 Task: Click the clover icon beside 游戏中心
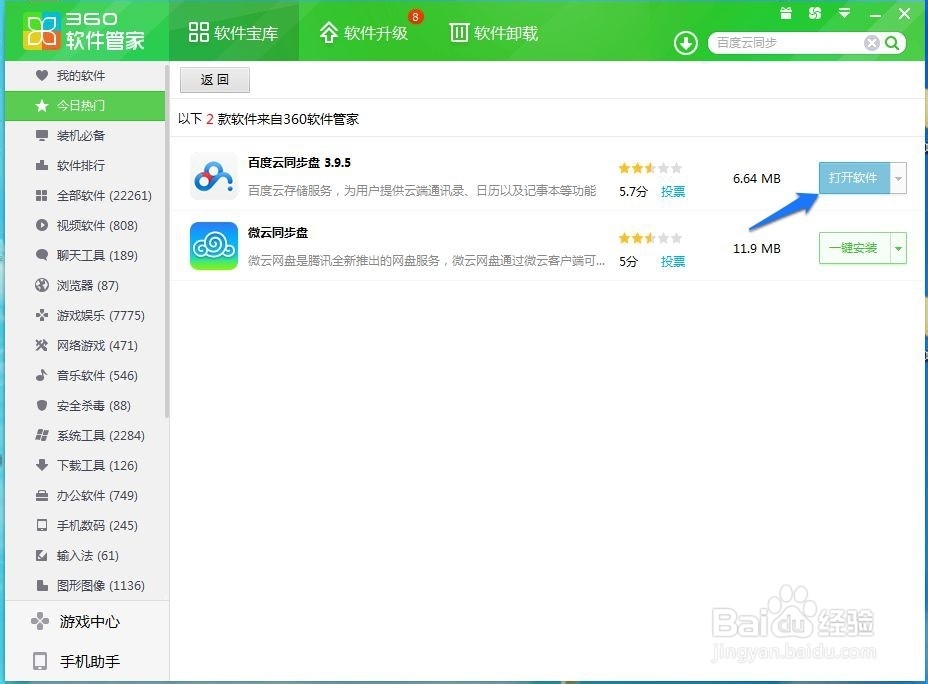tap(40, 621)
